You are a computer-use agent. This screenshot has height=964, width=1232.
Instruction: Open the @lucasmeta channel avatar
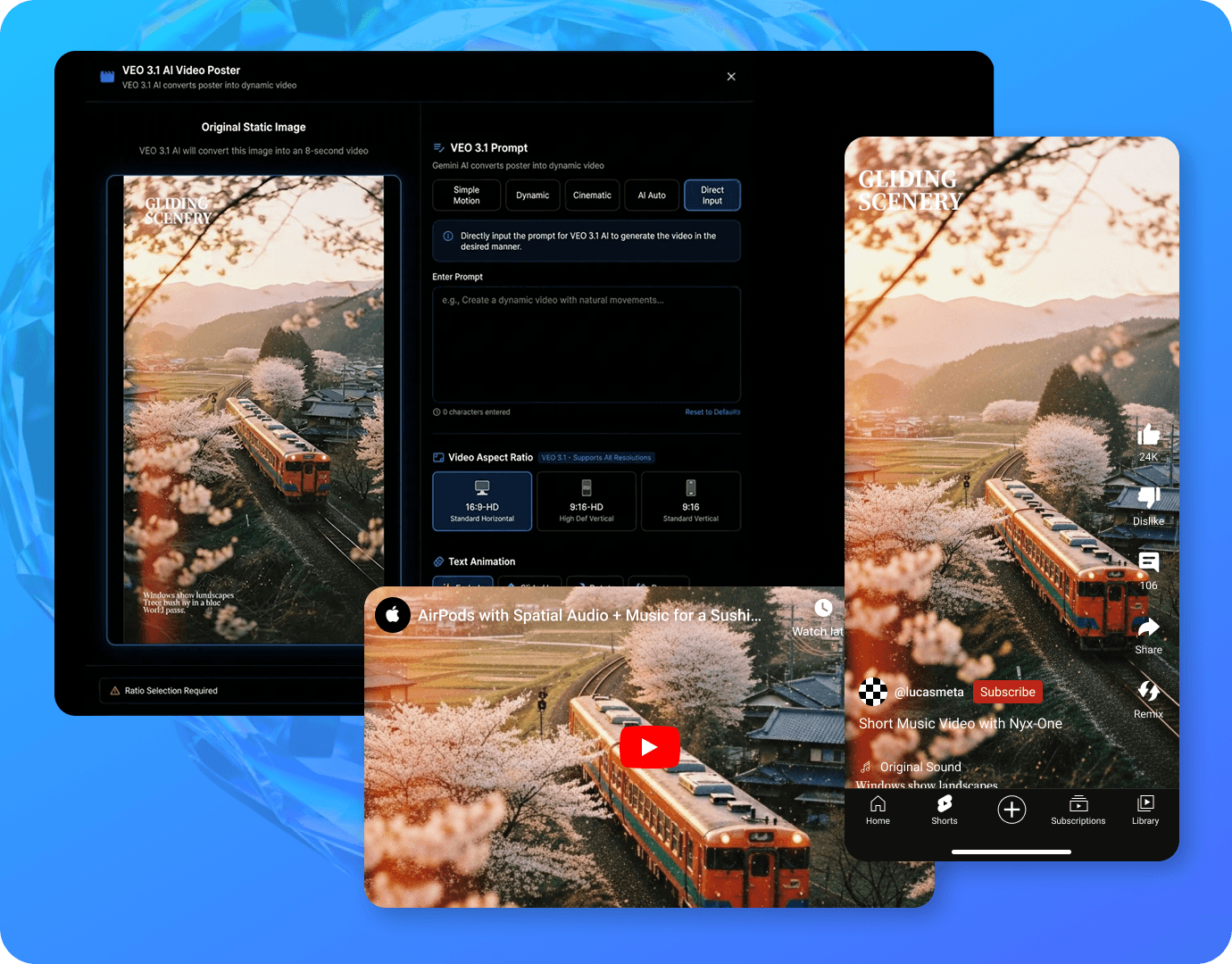point(873,692)
